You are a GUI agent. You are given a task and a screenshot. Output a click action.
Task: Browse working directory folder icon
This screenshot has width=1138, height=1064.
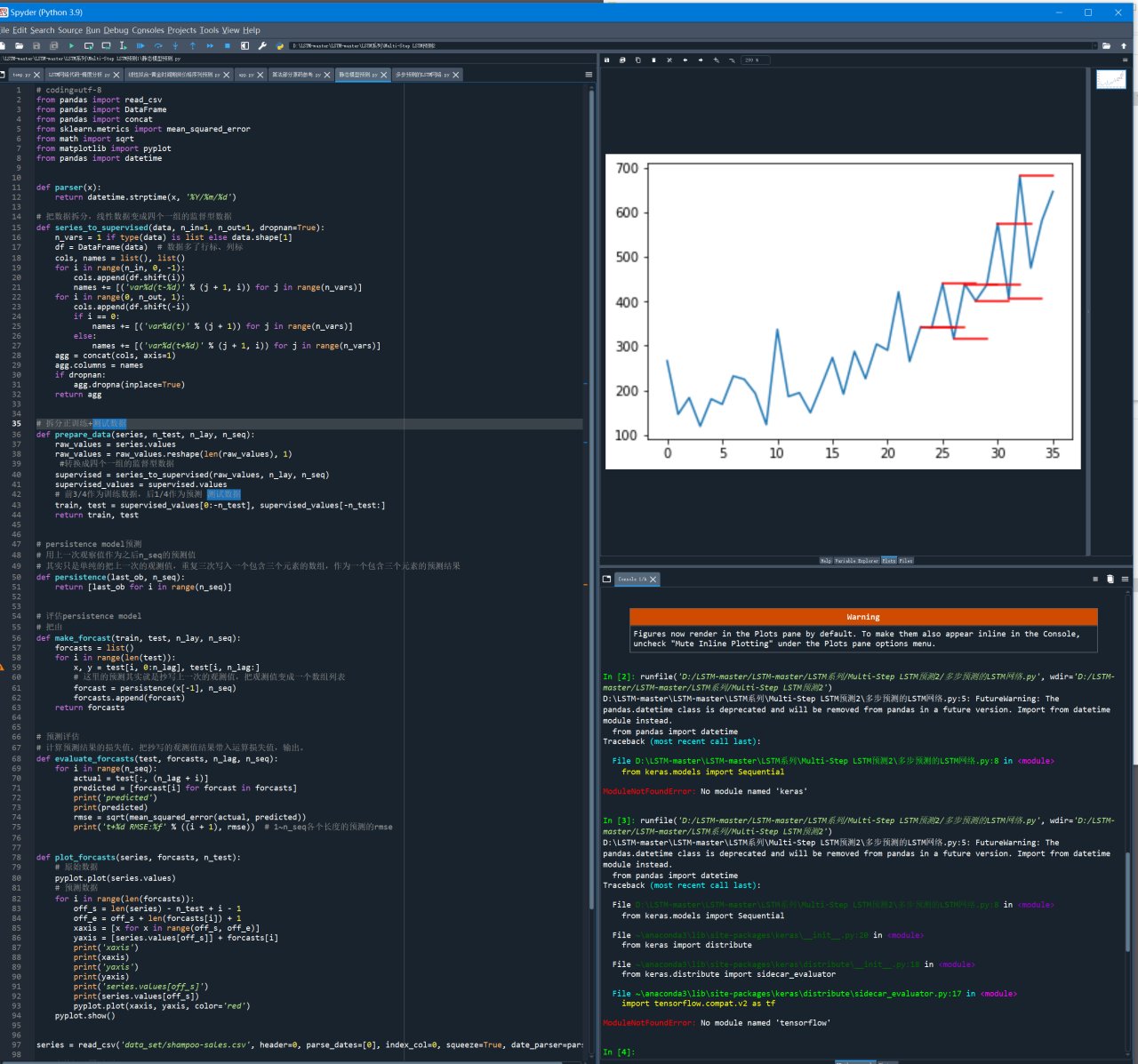(x=1106, y=45)
